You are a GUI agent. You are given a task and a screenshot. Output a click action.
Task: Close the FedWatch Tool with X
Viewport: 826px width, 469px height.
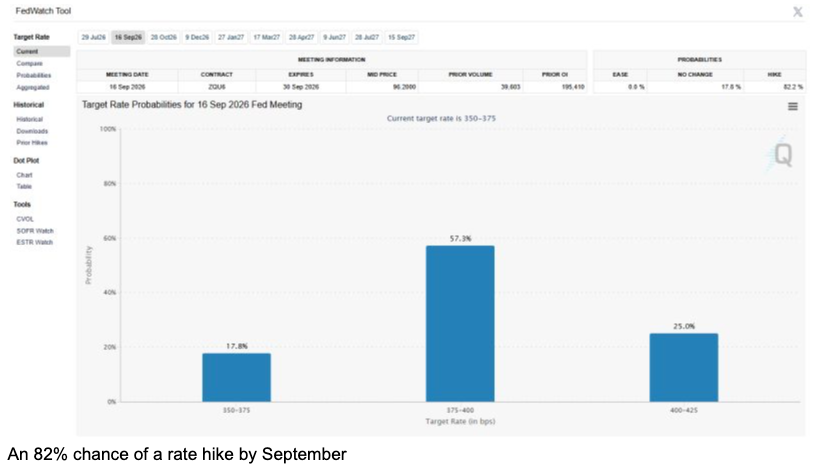tap(798, 12)
